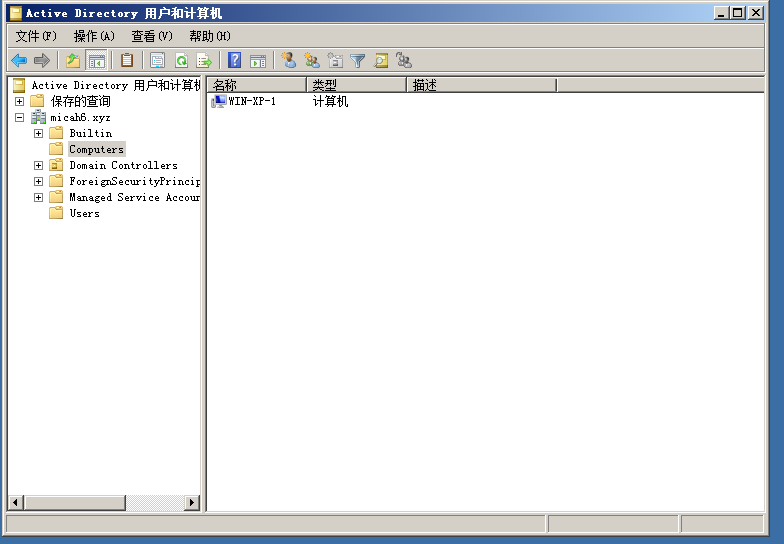Minimize the Active Directory window

point(720,13)
